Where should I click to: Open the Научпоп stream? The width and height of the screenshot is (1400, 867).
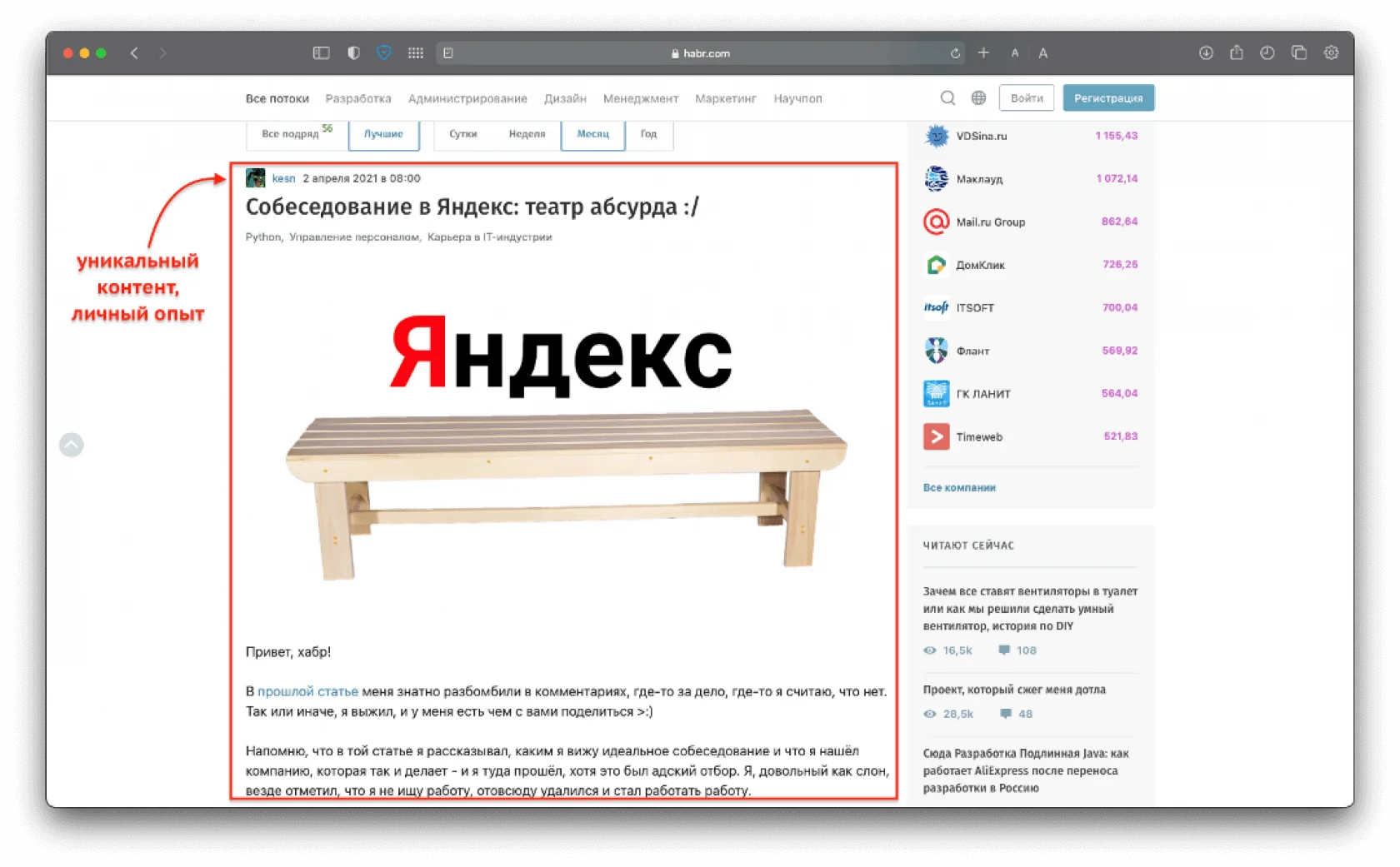797,98
